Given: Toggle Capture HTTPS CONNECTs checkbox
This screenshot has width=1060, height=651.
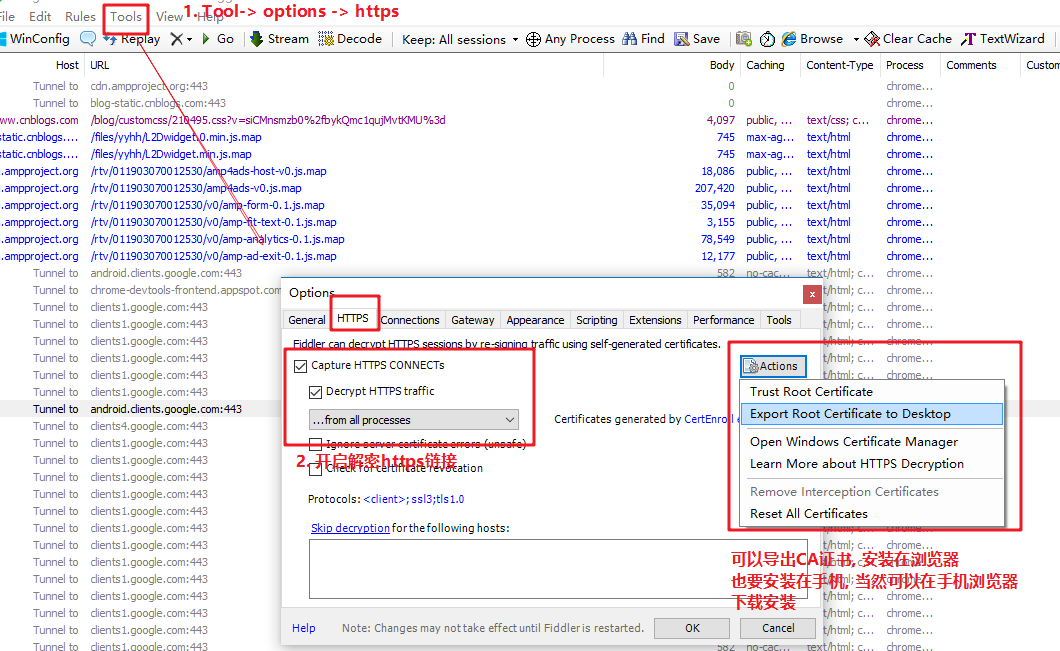Looking at the screenshot, I should 300,366.
